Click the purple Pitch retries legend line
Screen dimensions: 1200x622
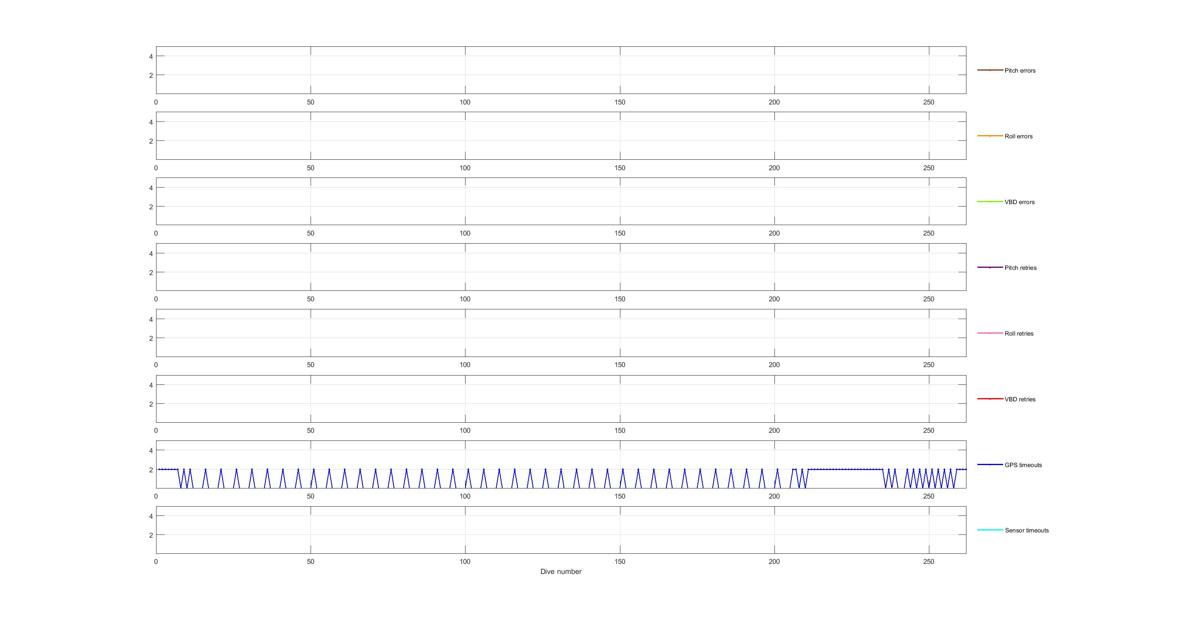click(990, 267)
